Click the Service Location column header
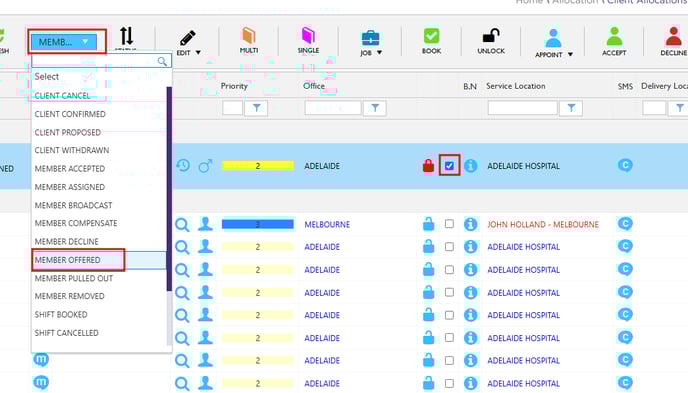688x393 pixels. (x=516, y=86)
